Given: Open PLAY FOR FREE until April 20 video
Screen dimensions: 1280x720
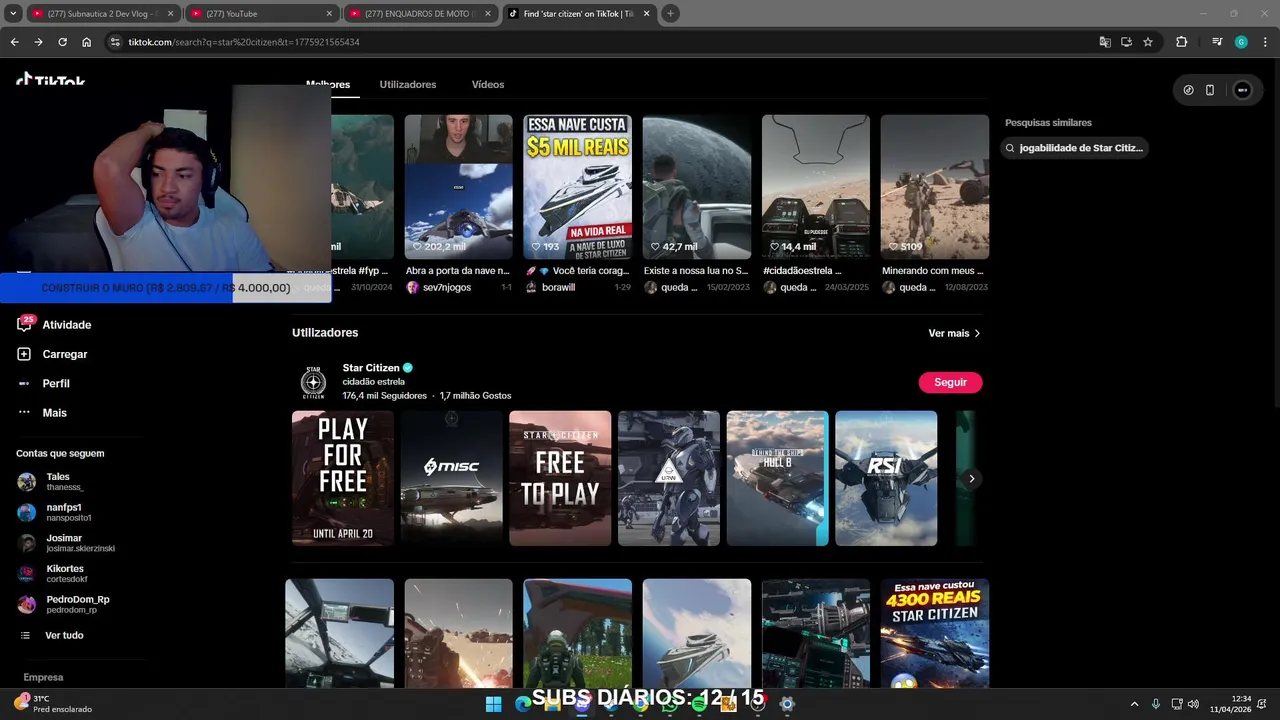Looking at the screenshot, I should pos(342,478).
